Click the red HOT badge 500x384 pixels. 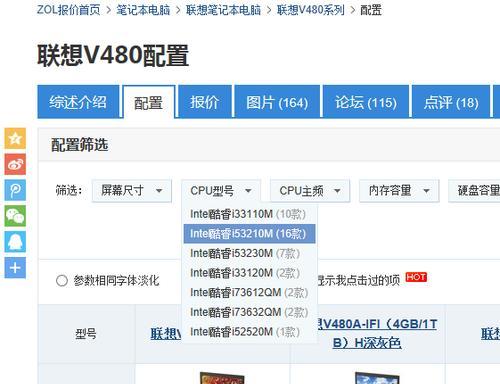click(416, 277)
